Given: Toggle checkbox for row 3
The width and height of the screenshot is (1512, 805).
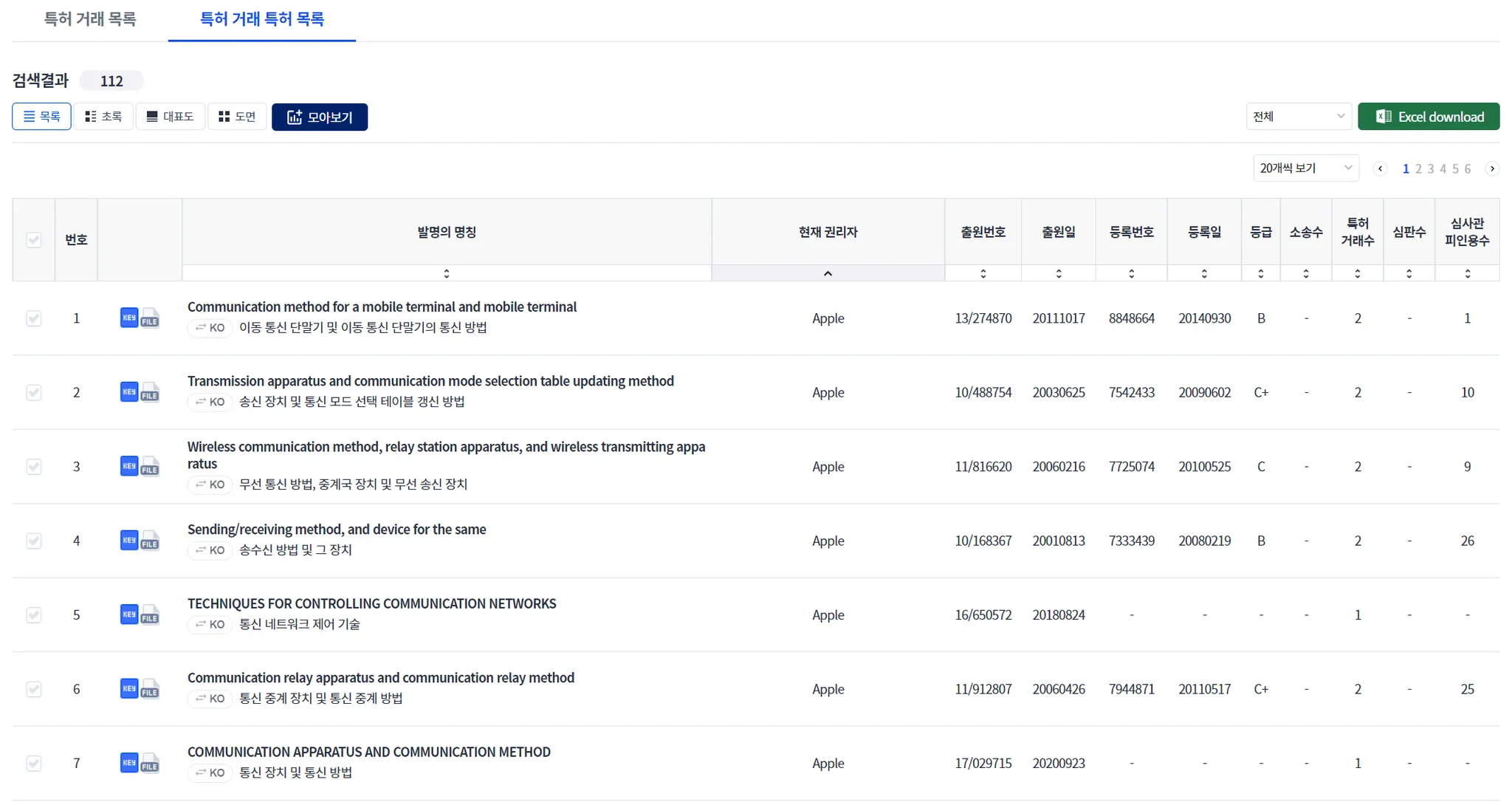Looking at the screenshot, I should tap(34, 467).
